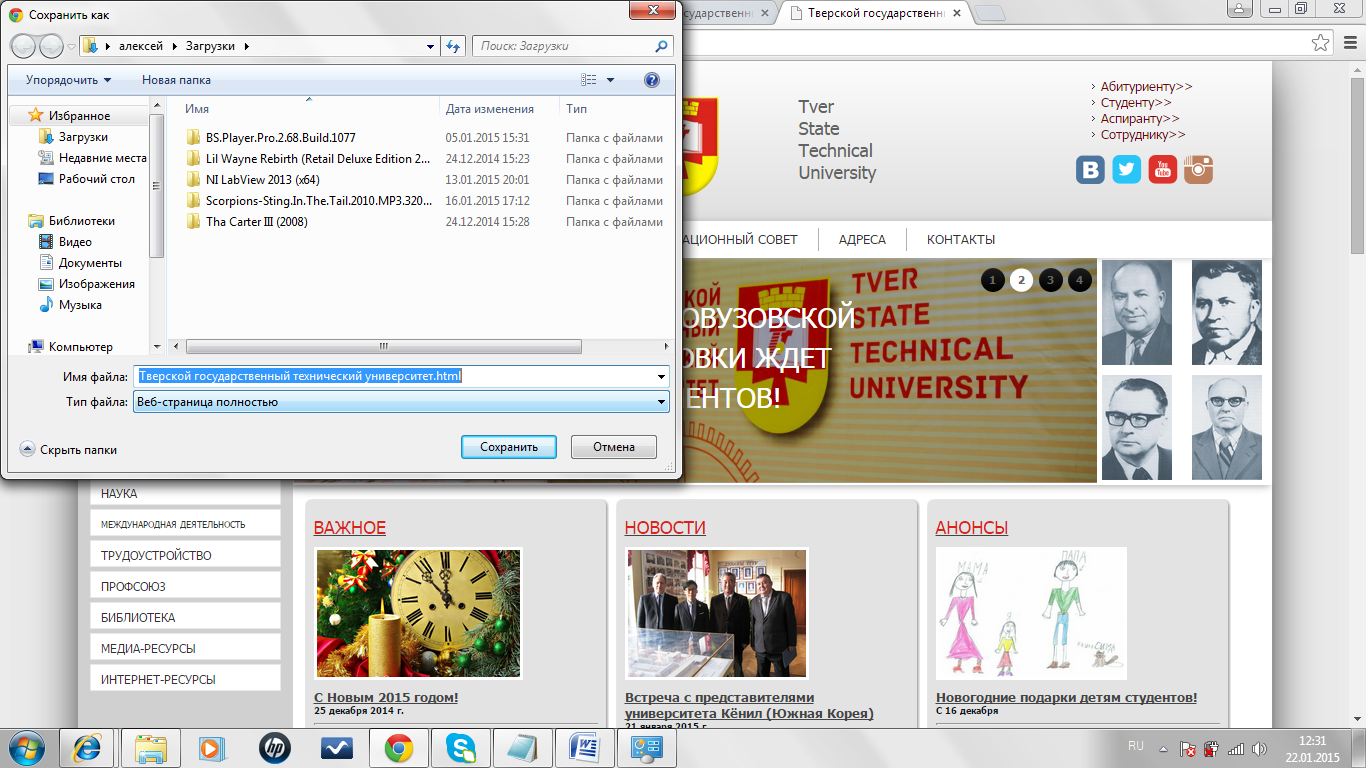The height and width of the screenshot is (768, 1366).
Task: Bookmark page with the star icon
Action: [1321, 42]
